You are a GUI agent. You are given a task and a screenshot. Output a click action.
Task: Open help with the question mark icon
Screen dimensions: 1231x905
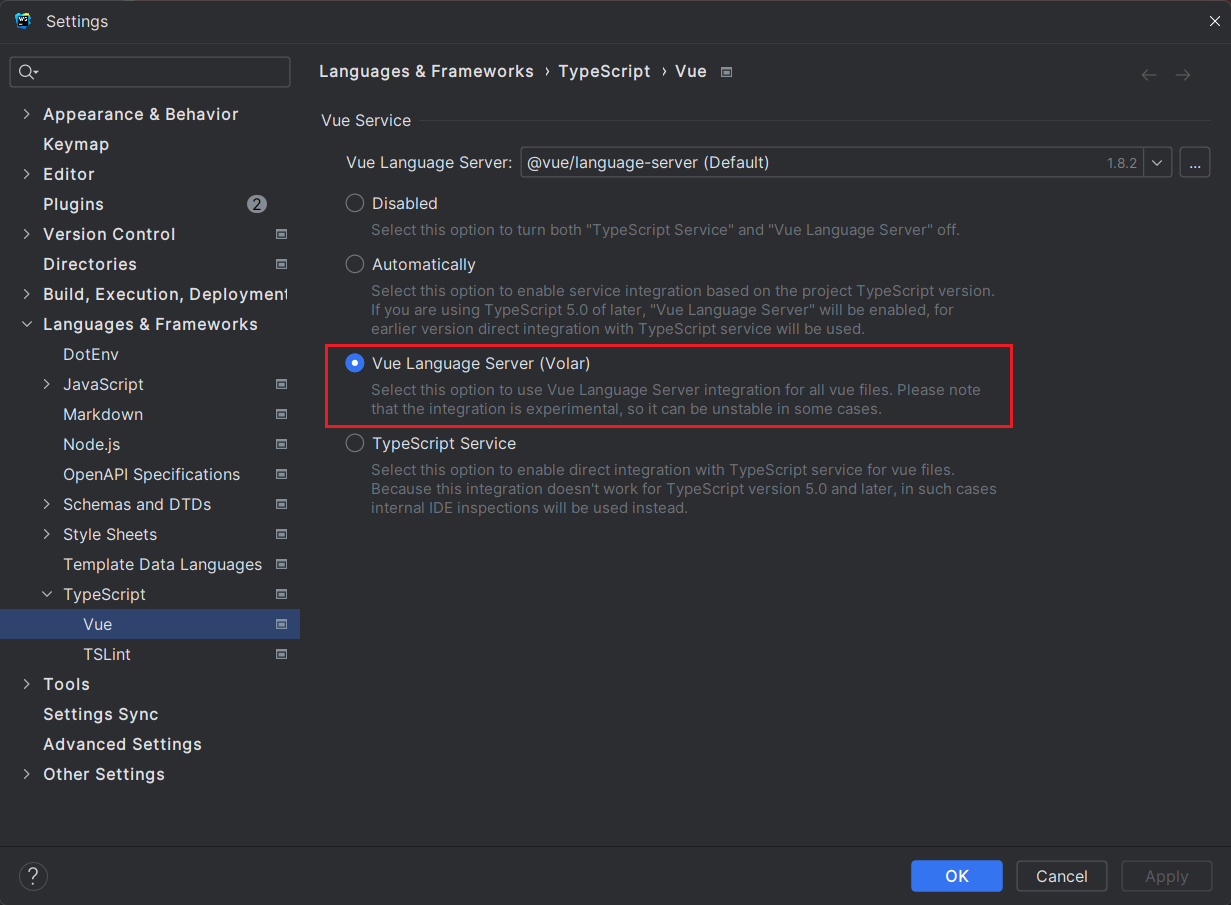33,877
